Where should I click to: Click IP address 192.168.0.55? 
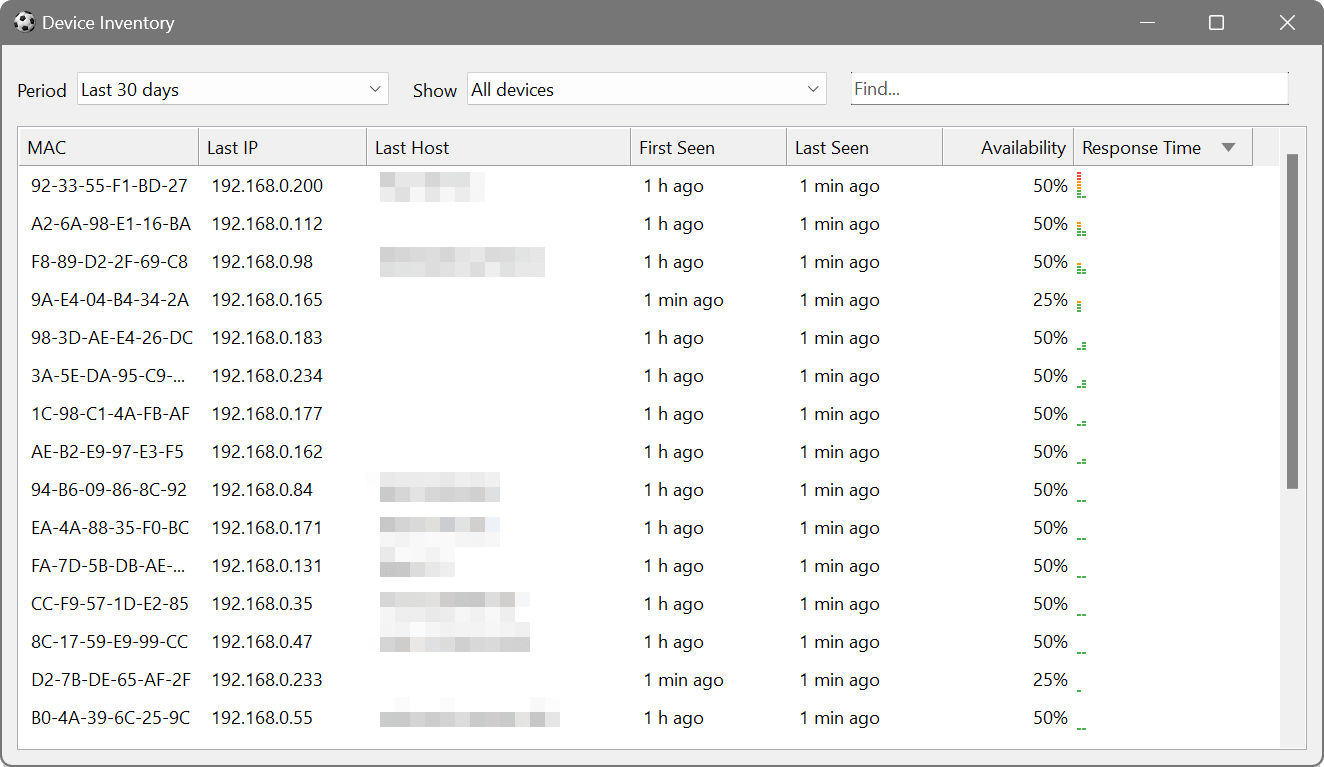tap(262, 718)
